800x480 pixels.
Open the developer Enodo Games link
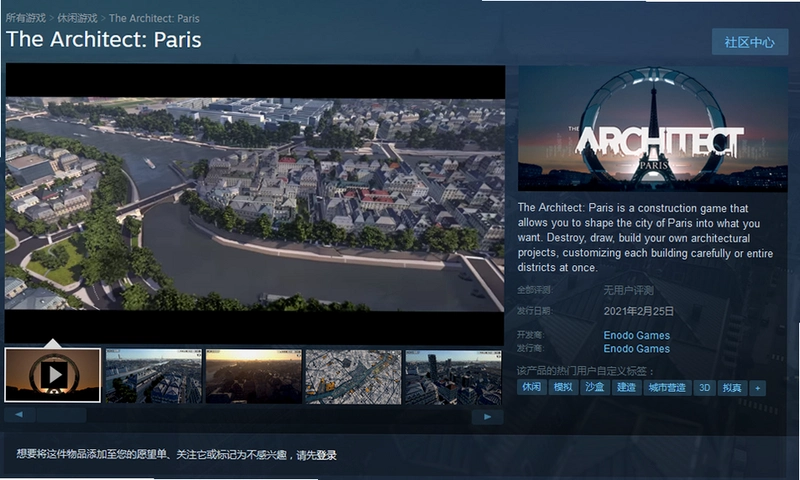point(636,335)
